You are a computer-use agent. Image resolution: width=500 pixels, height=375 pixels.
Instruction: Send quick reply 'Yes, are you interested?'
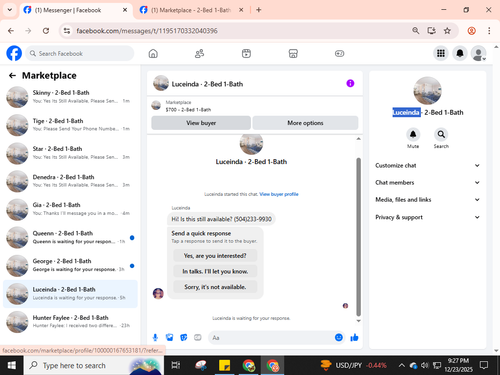click(215, 256)
